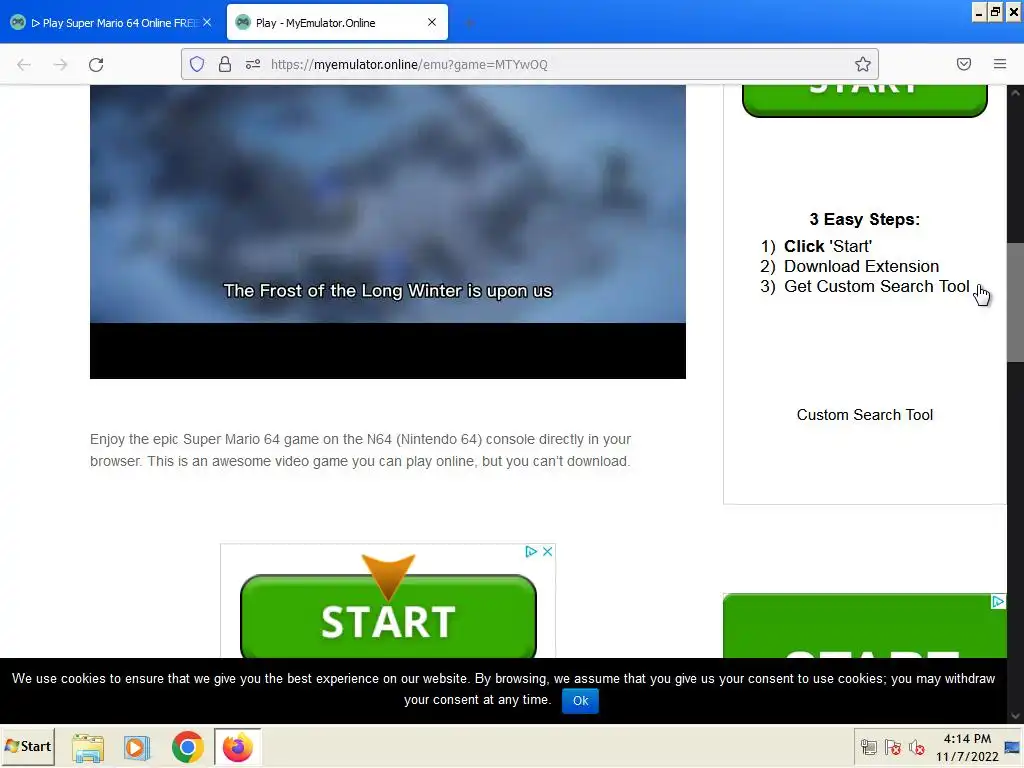Open AdChoices icon on center ad
1024x768 pixels.
point(531,552)
